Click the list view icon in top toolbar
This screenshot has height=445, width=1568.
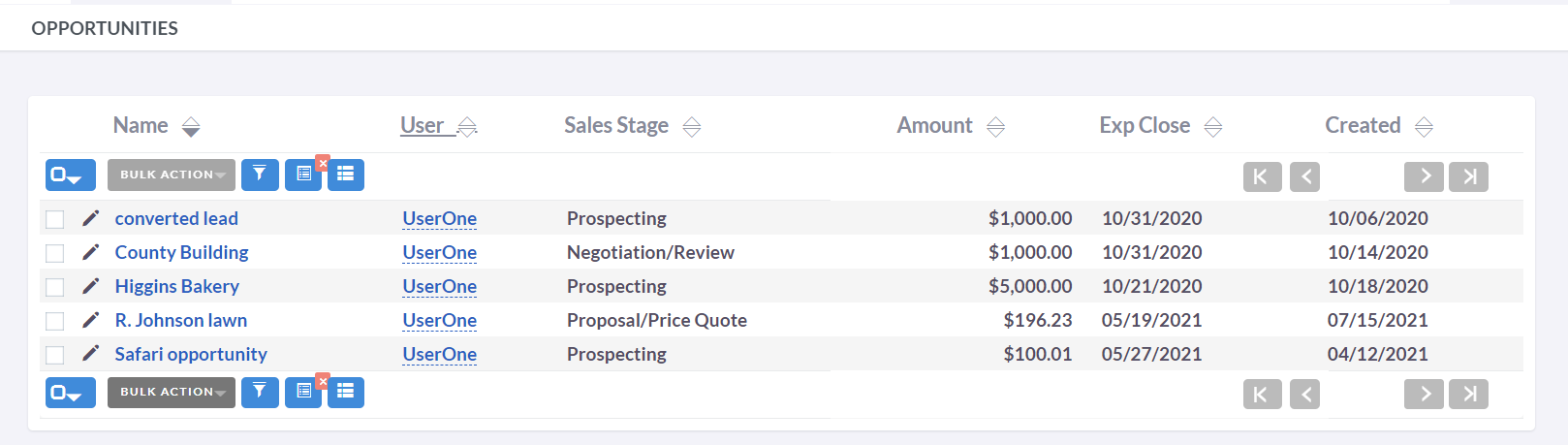click(346, 175)
